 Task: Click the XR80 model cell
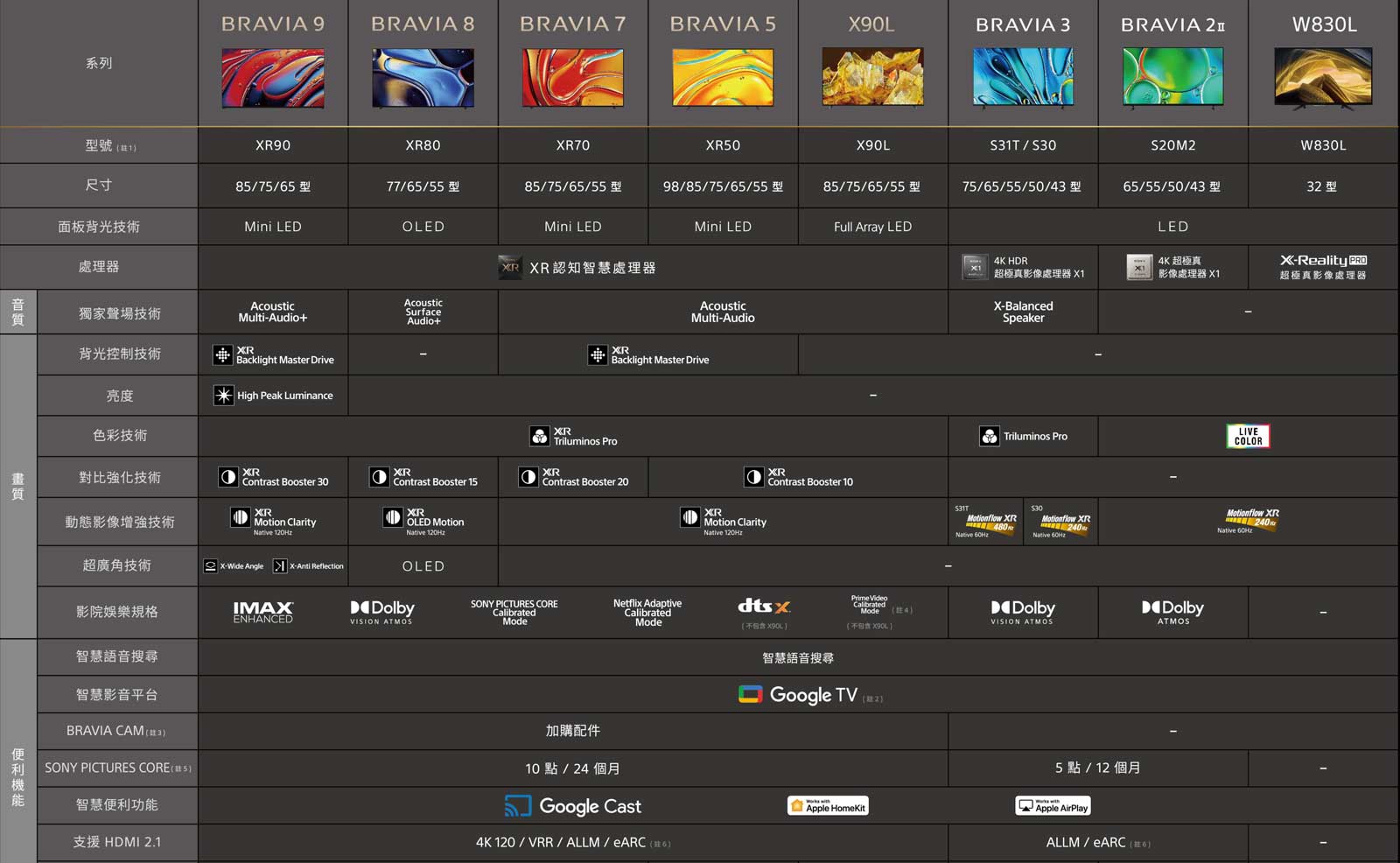[423, 145]
